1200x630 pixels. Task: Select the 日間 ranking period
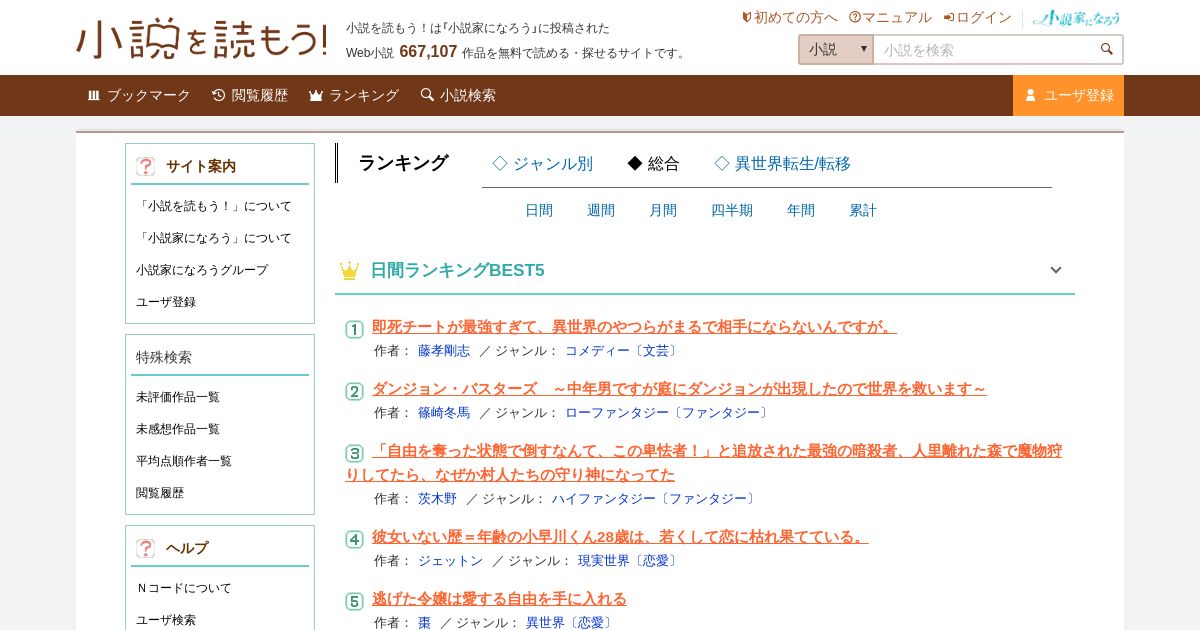coord(539,211)
